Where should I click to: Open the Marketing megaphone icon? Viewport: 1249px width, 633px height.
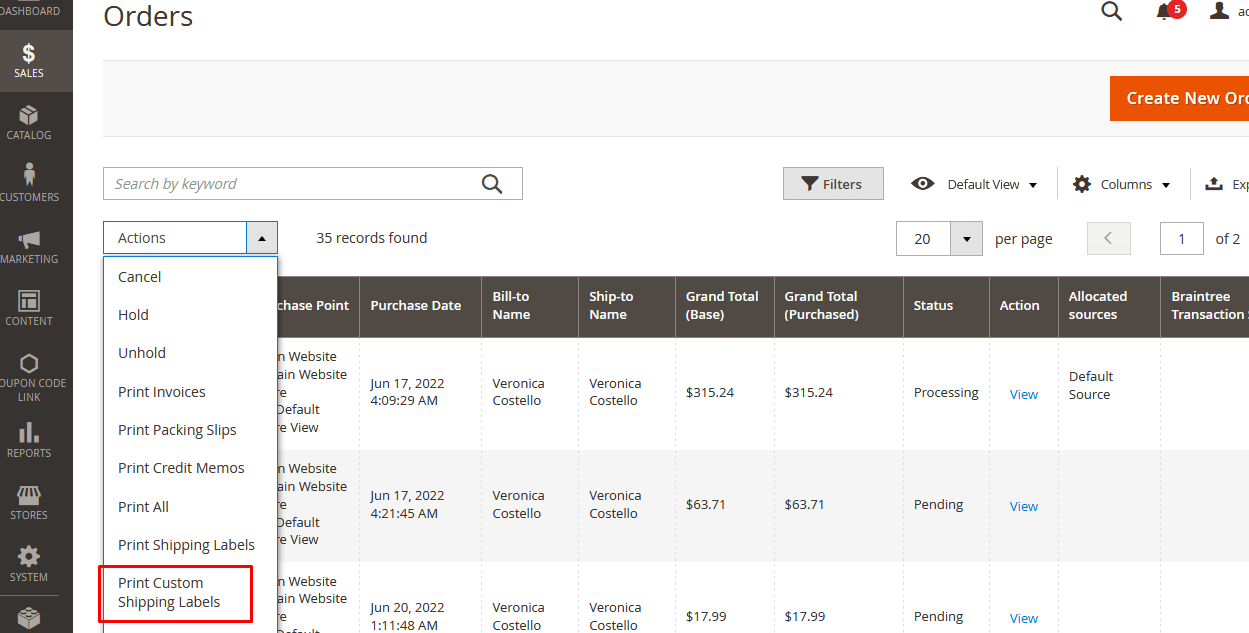(x=29, y=246)
